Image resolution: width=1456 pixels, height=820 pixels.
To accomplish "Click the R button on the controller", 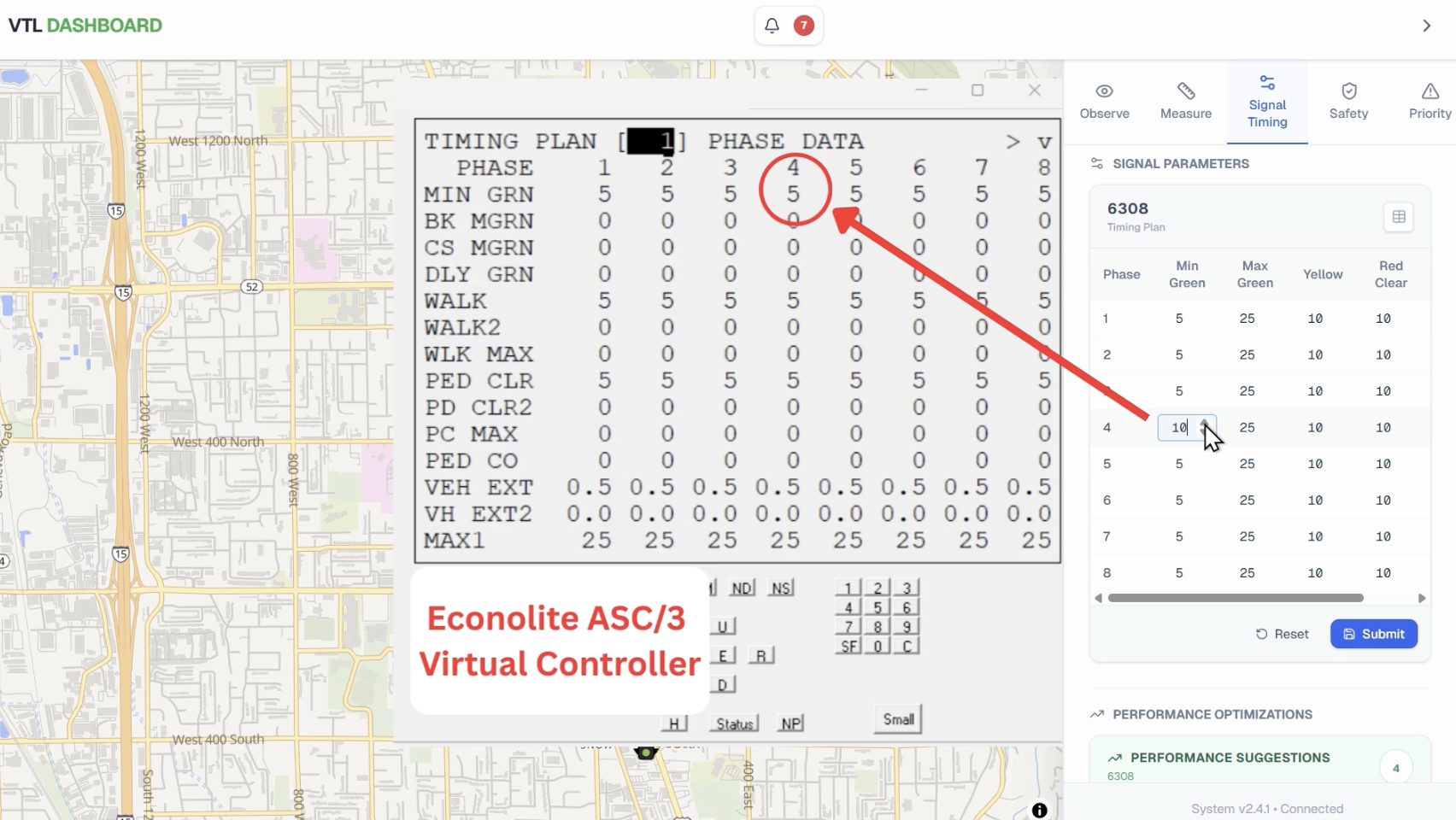I will click(x=761, y=655).
